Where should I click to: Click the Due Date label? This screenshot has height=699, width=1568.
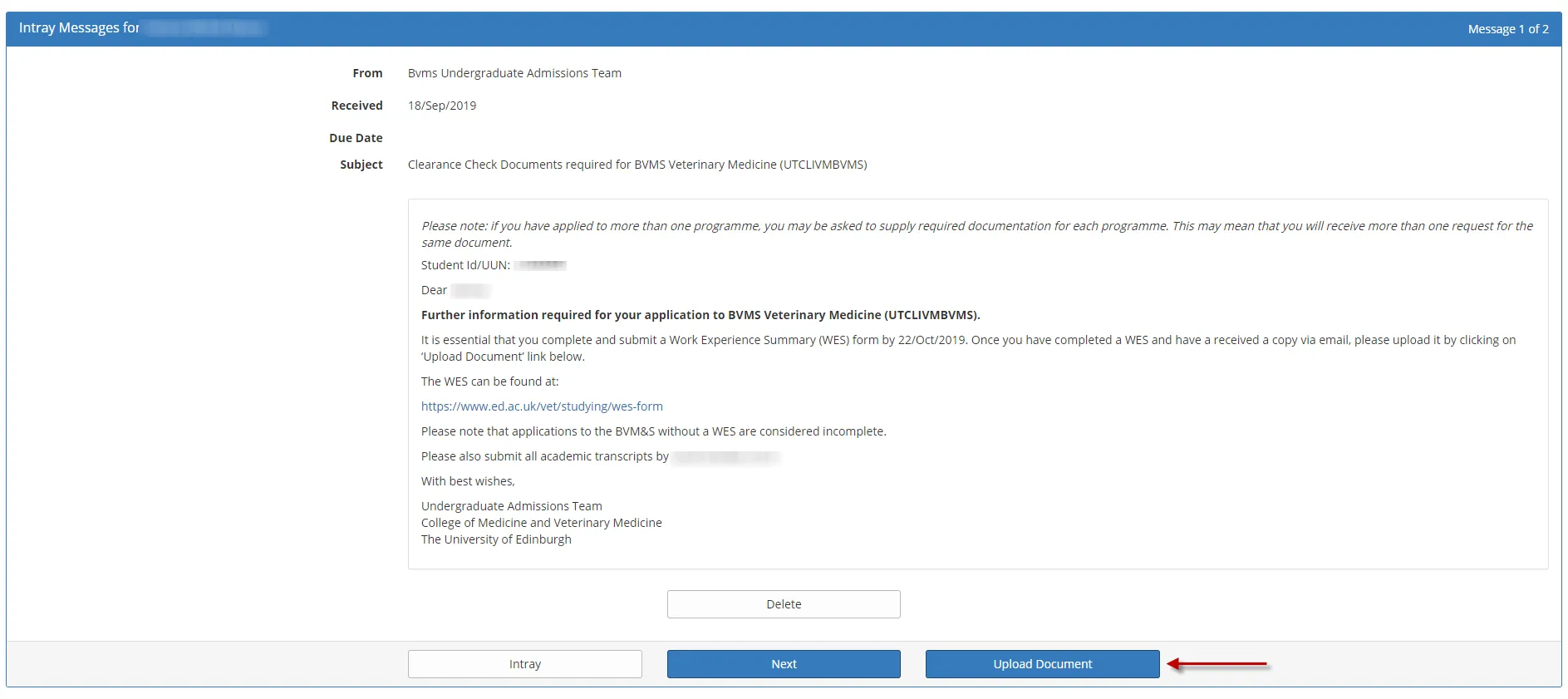pos(356,138)
